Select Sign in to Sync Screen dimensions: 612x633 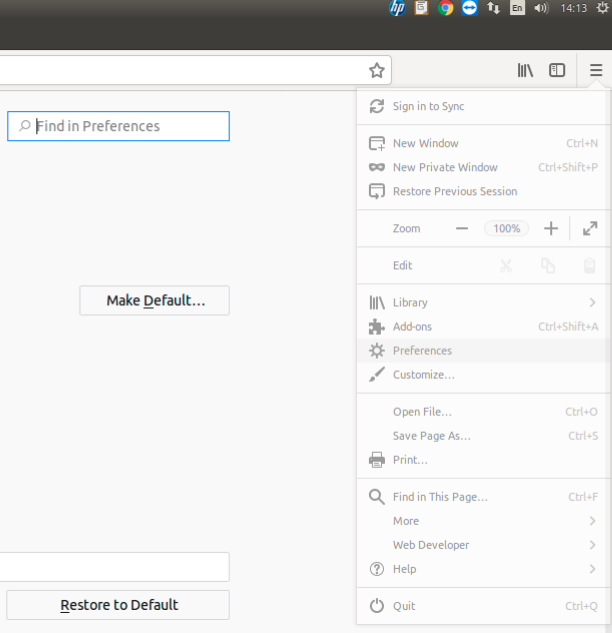(428, 106)
